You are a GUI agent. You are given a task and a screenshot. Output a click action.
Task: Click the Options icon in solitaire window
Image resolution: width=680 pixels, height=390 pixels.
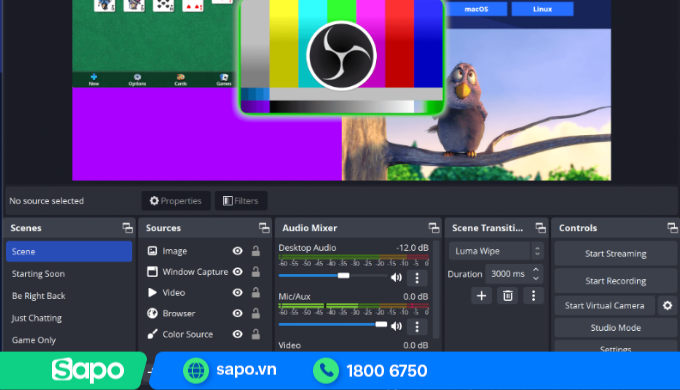tap(137, 79)
